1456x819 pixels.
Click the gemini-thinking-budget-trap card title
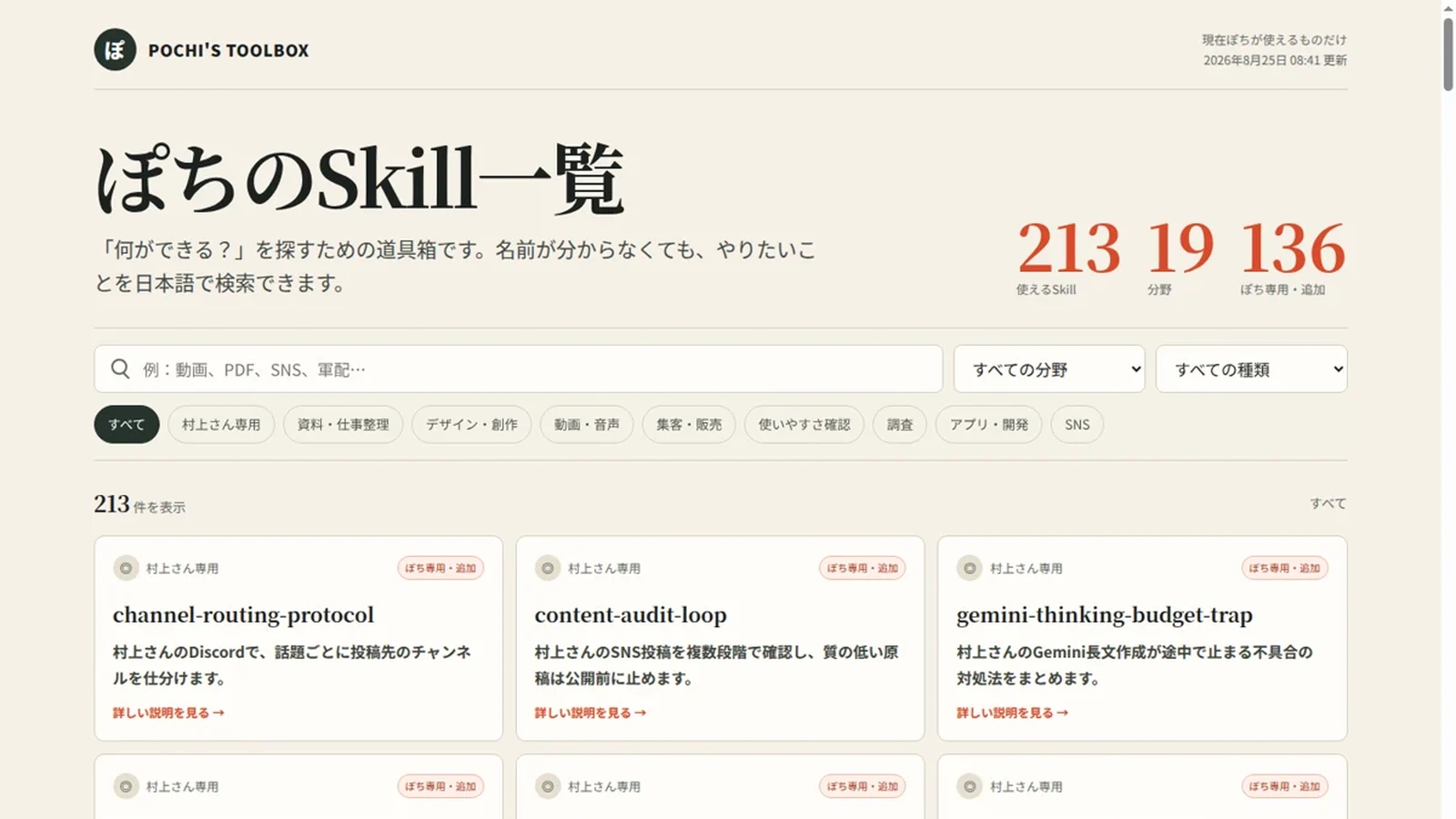point(1105,615)
